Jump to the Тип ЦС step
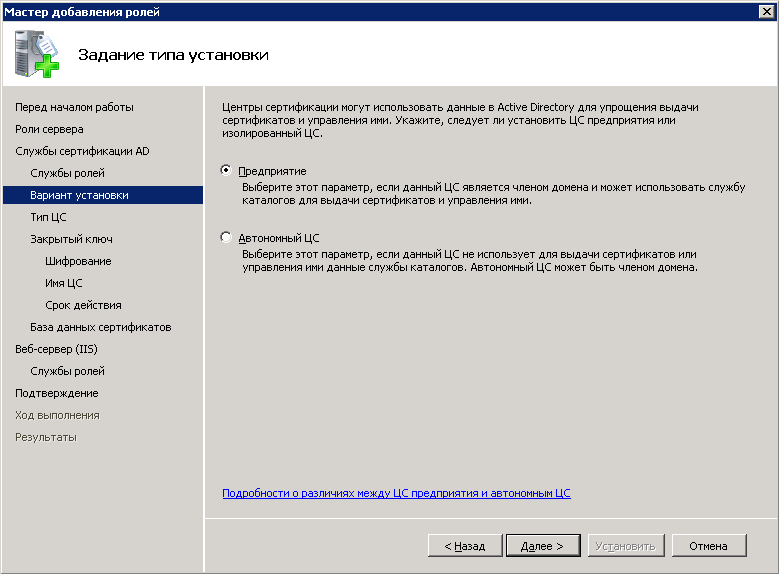 [48, 217]
